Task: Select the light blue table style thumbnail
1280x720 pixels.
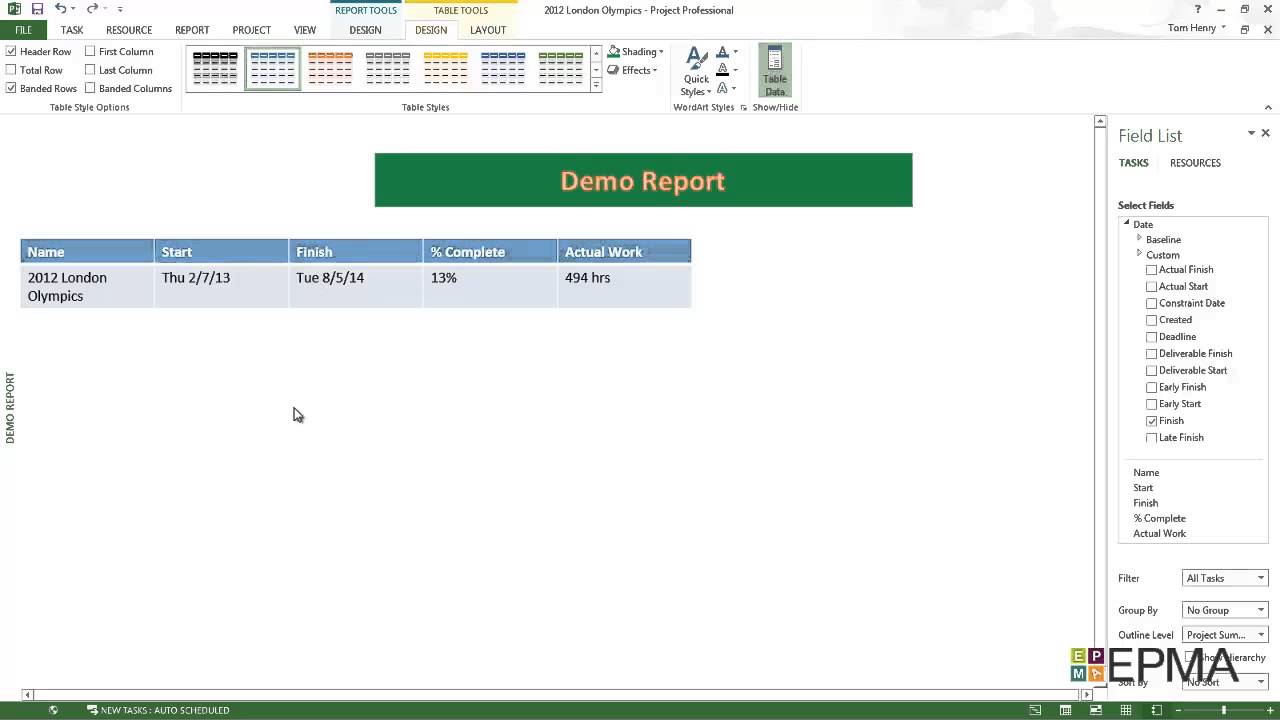Action: [273, 68]
